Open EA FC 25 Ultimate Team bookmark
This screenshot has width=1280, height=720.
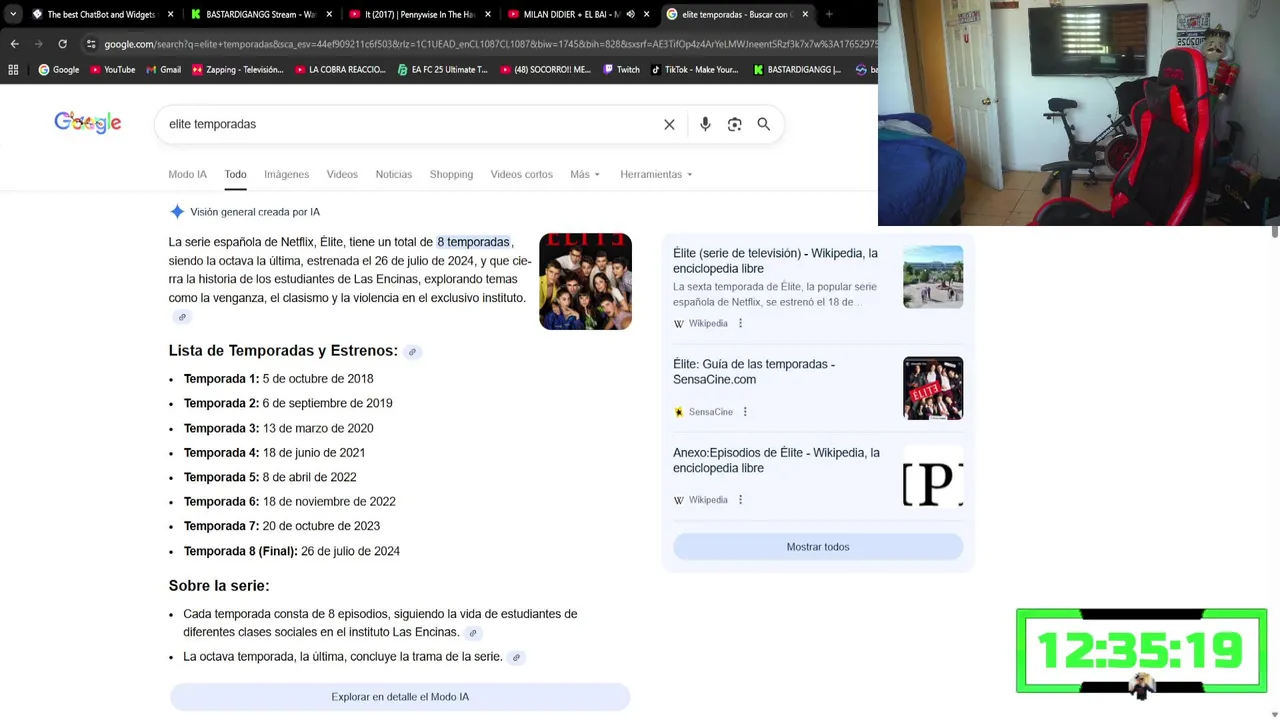(x=442, y=70)
